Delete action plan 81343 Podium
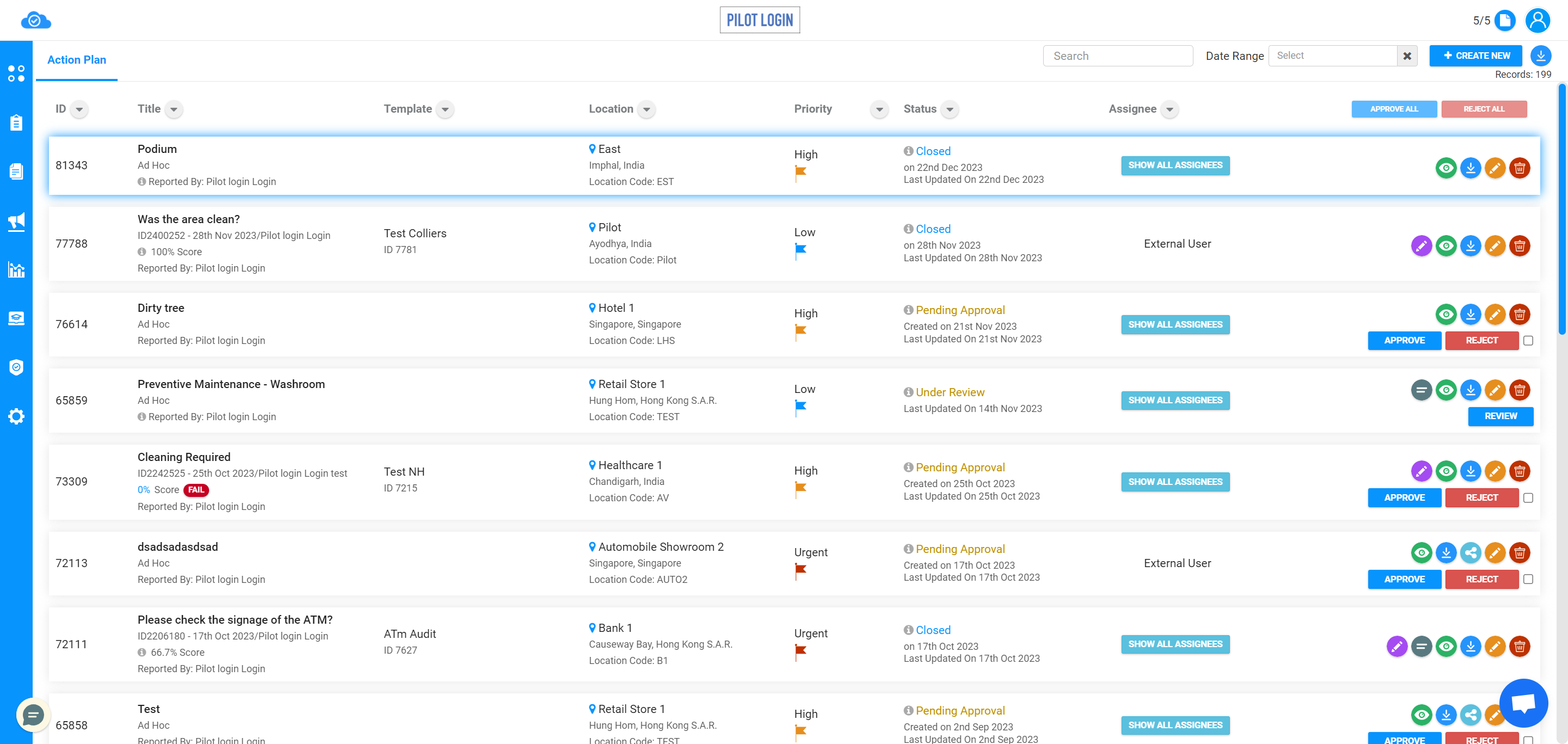The height and width of the screenshot is (744, 1568). tap(1520, 168)
